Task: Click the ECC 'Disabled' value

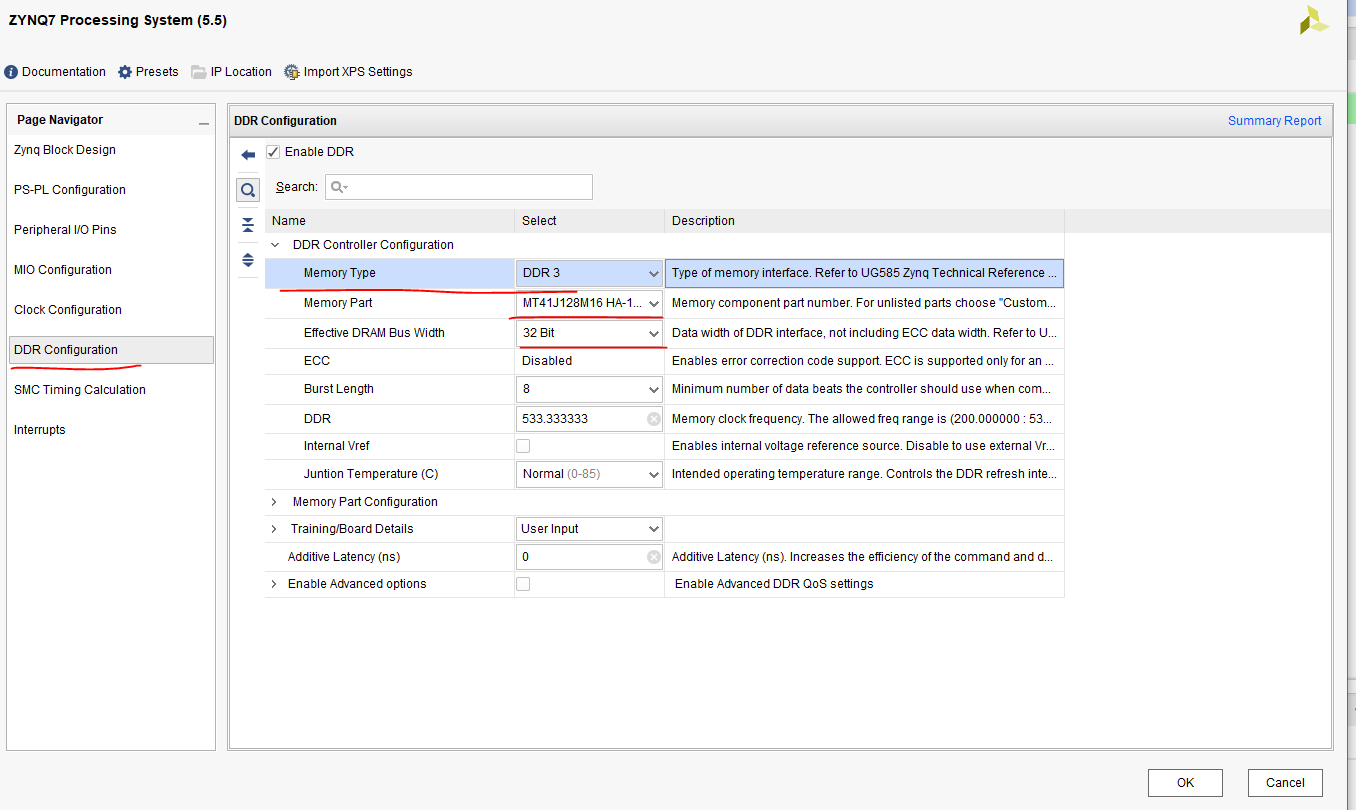Action: pyautogui.click(x=547, y=361)
